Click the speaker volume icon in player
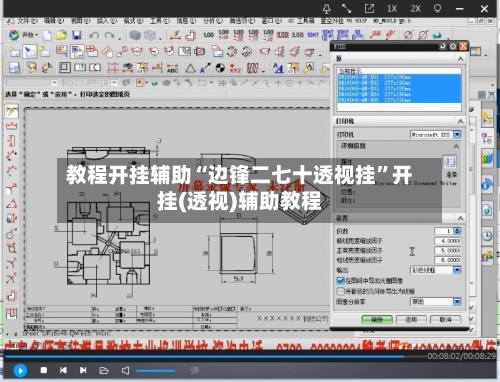Screen dimensions: 500x382 click(x=125, y=370)
